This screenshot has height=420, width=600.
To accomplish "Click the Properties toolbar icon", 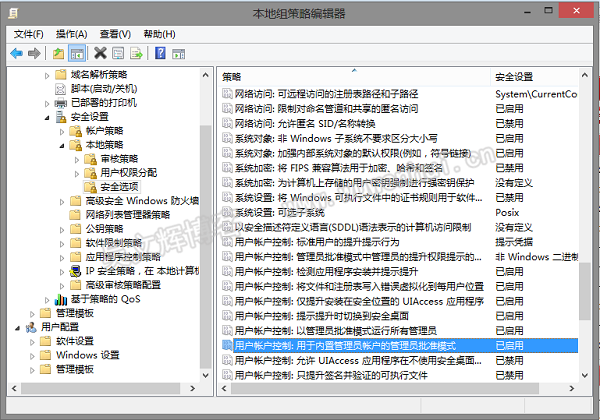I will [x=118, y=52].
